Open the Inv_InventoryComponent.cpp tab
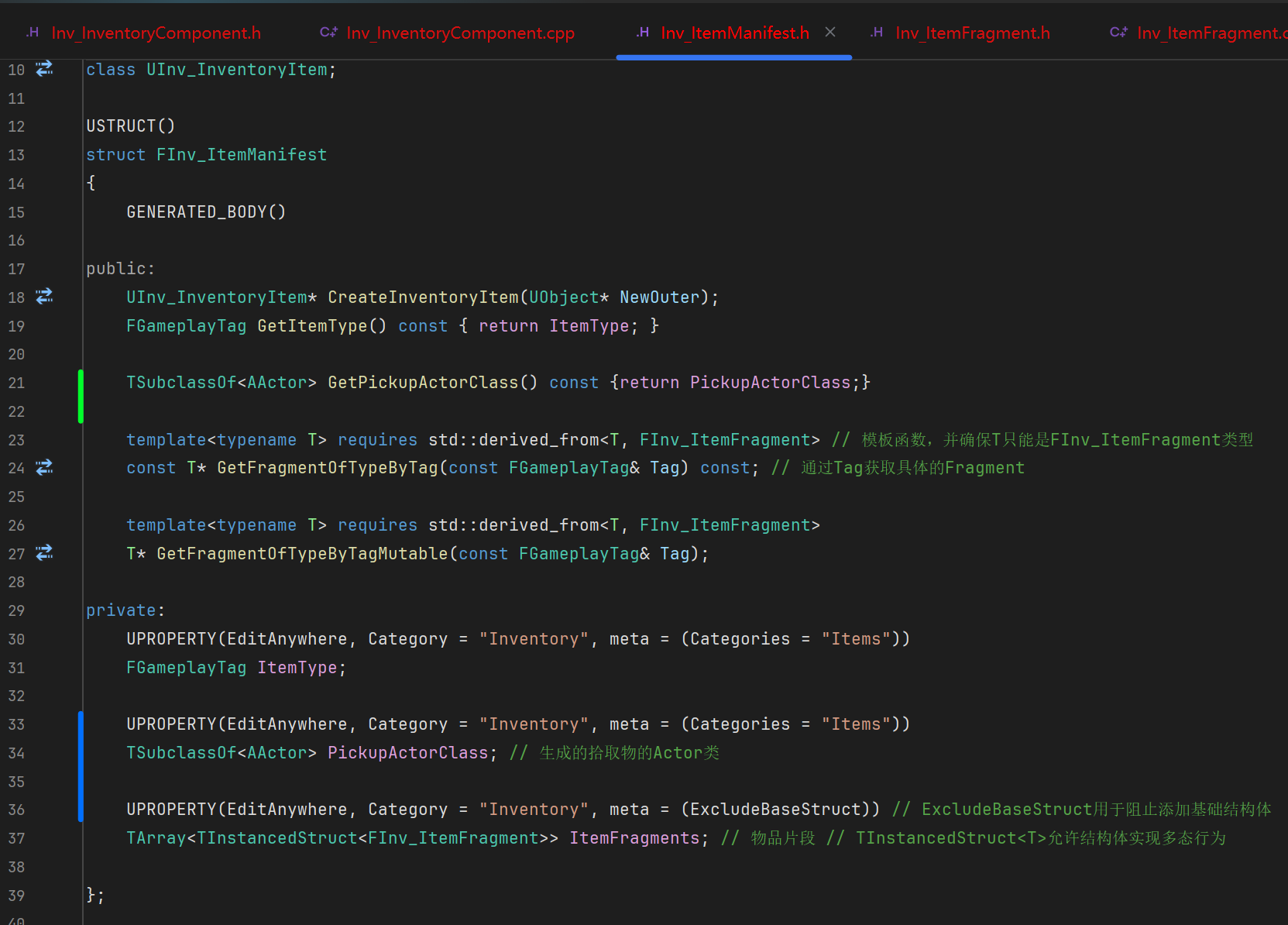Viewport: 1288px width, 925px height. (460, 33)
